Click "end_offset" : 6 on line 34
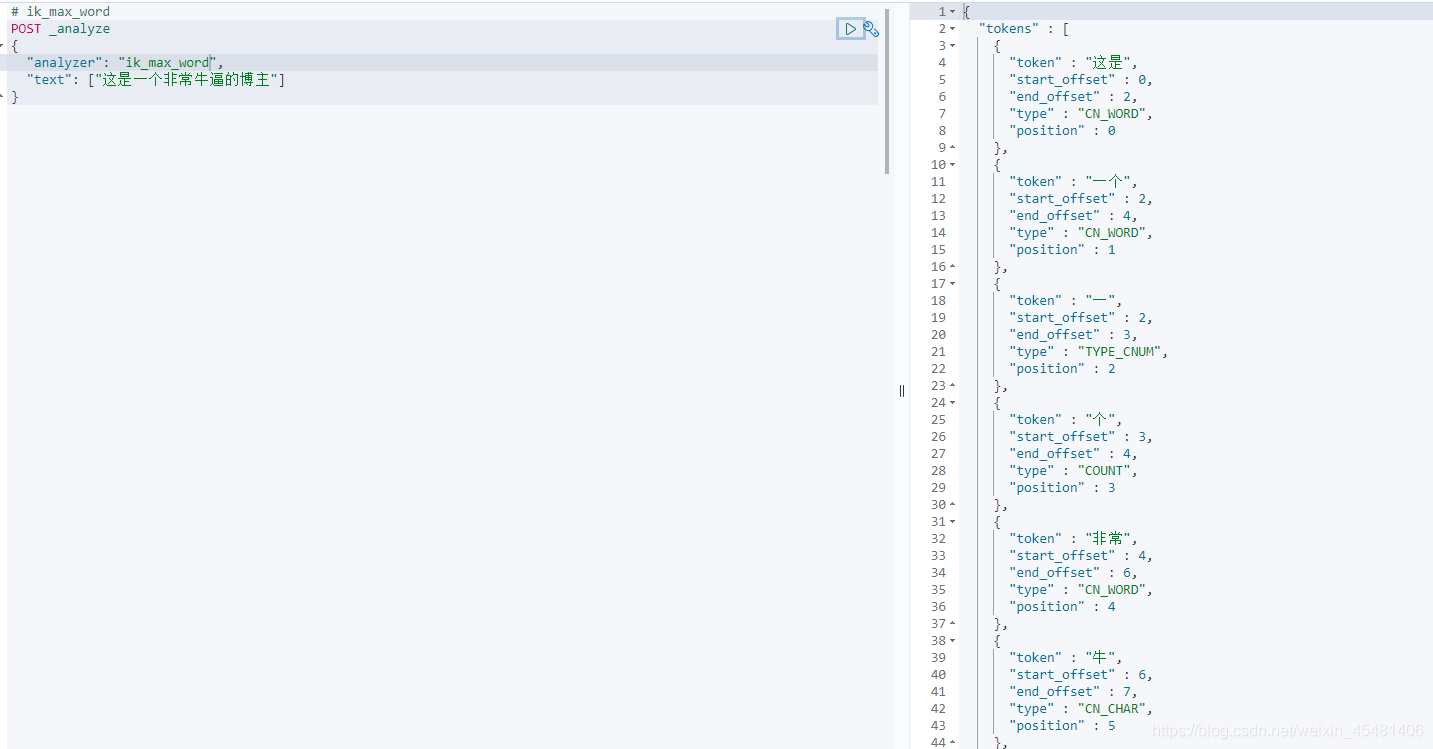Image resolution: width=1433 pixels, height=749 pixels. click(1073, 573)
